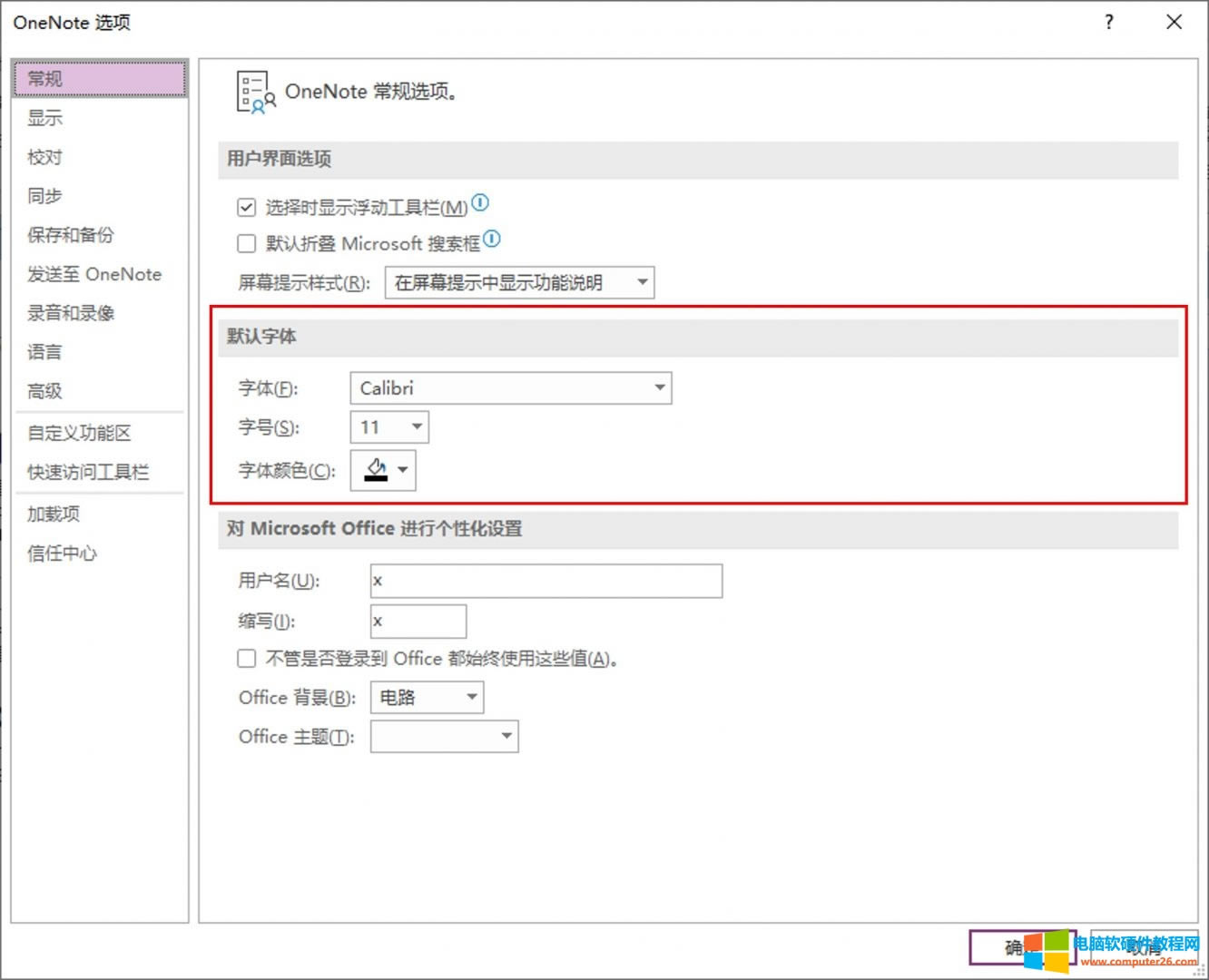
Task: Open the font size 11 dropdown
Action: tap(389, 427)
